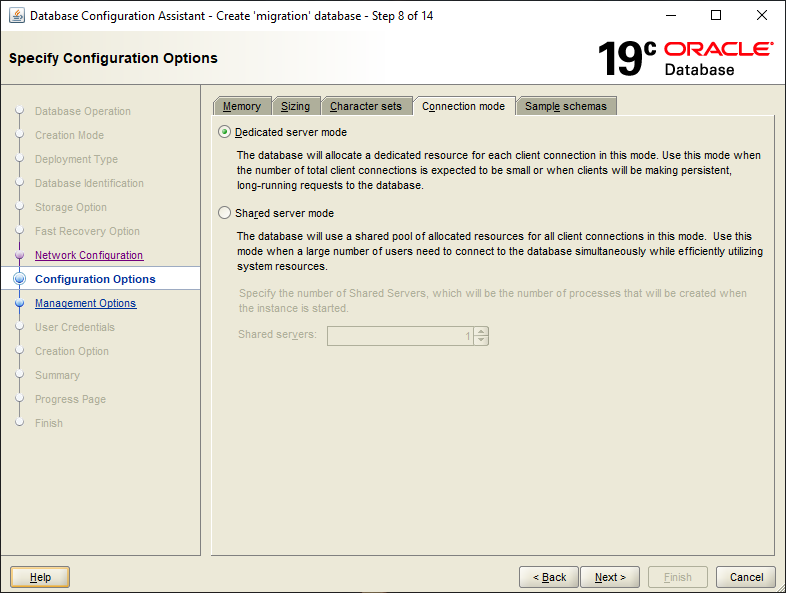Minimize the Database Configuration Assistant window
Image resolution: width=786 pixels, height=593 pixels.
671,16
